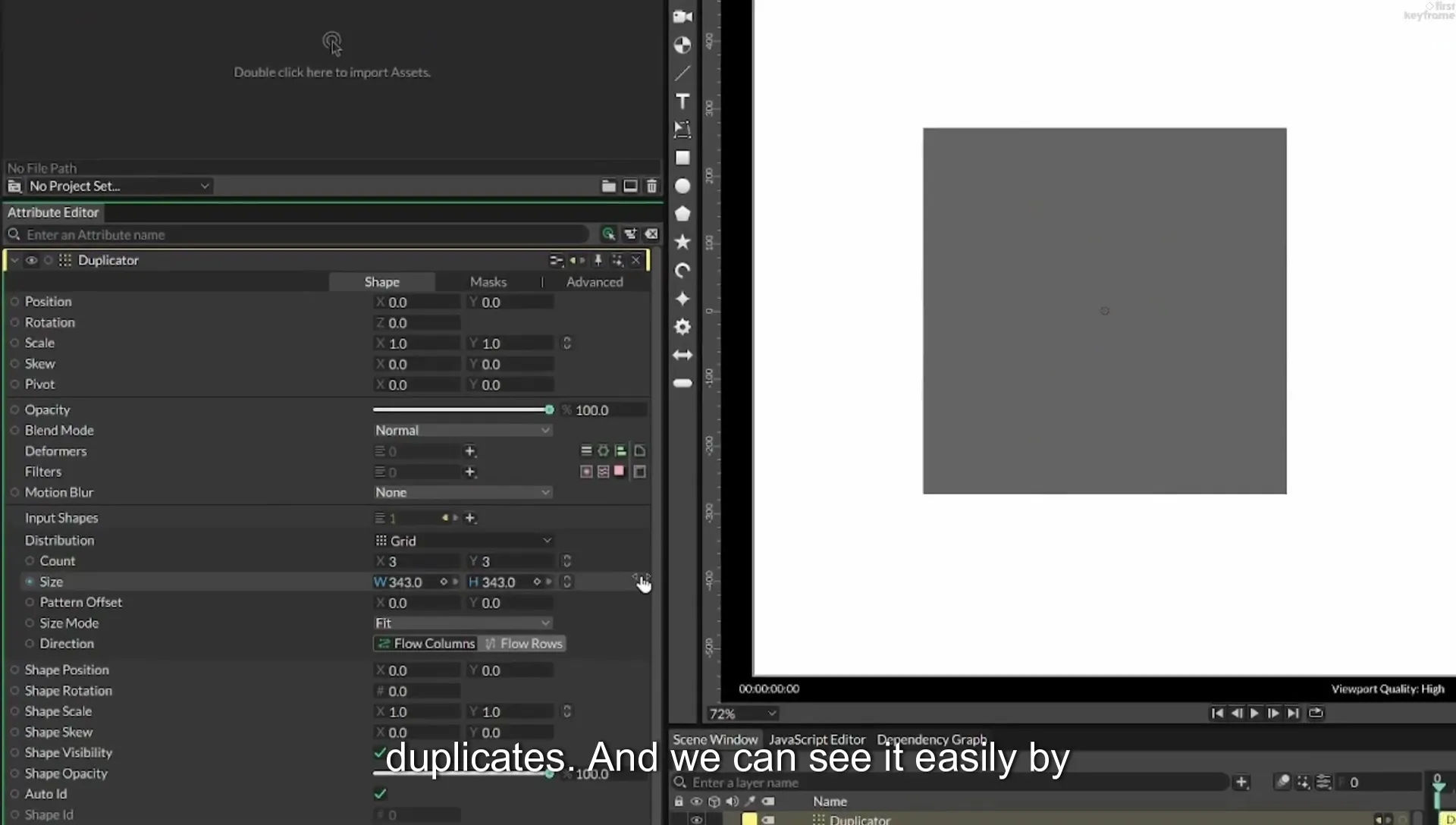Select the Cog shape tool
This screenshot has height=825, width=1456.
(x=682, y=327)
